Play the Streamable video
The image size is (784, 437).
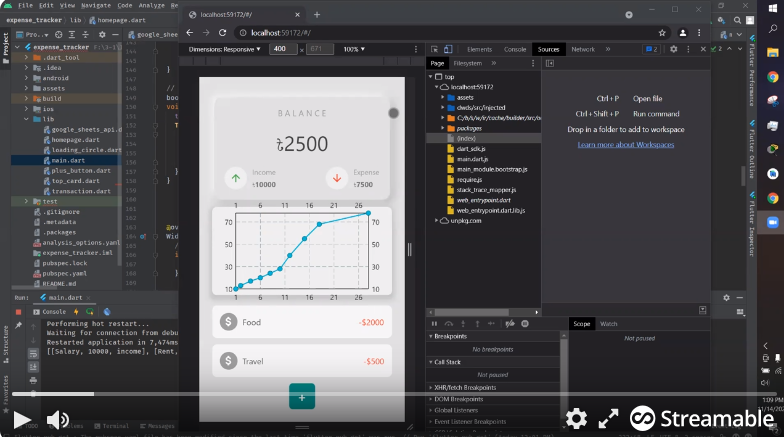[21, 420]
